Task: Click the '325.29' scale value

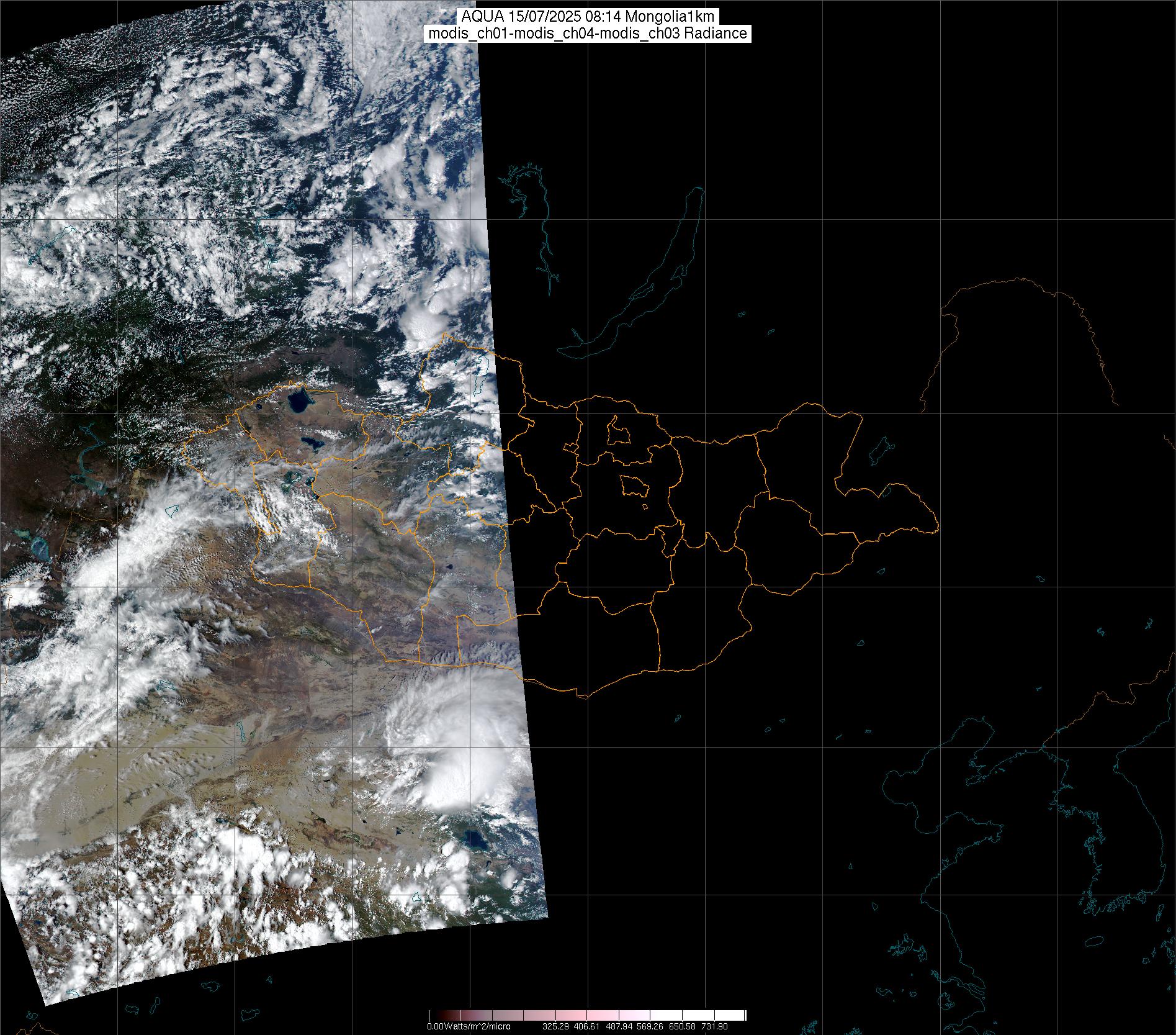Action: tap(555, 1027)
